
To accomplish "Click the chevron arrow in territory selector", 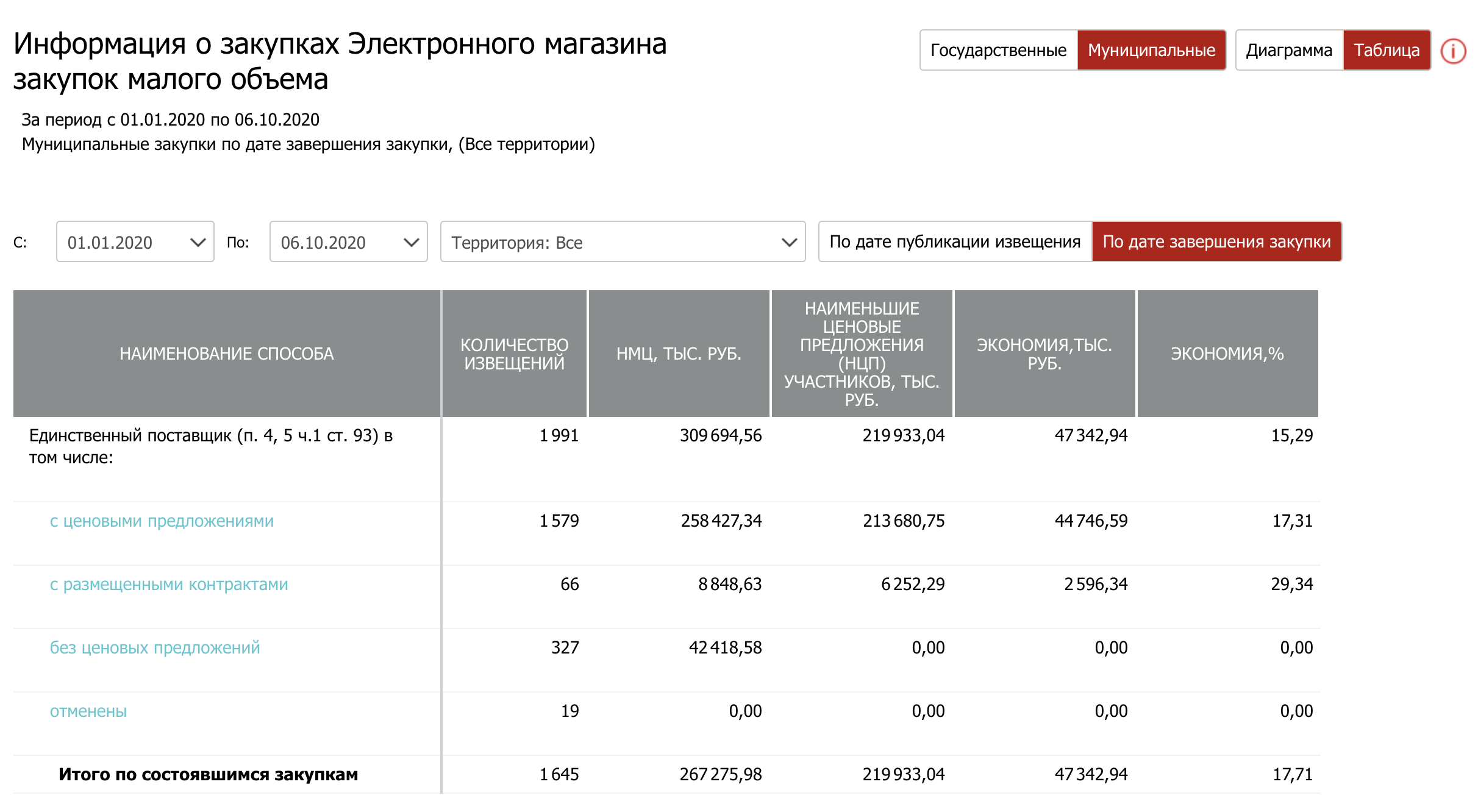I will pyautogui.click(x=789, y=243).
